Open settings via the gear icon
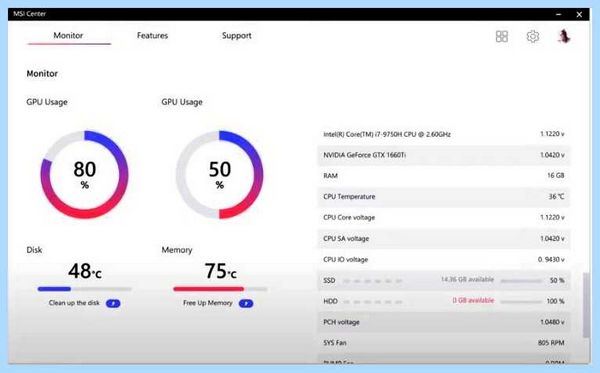The height and width of the screenshot is (373, 600). click(x=533, y=36)
